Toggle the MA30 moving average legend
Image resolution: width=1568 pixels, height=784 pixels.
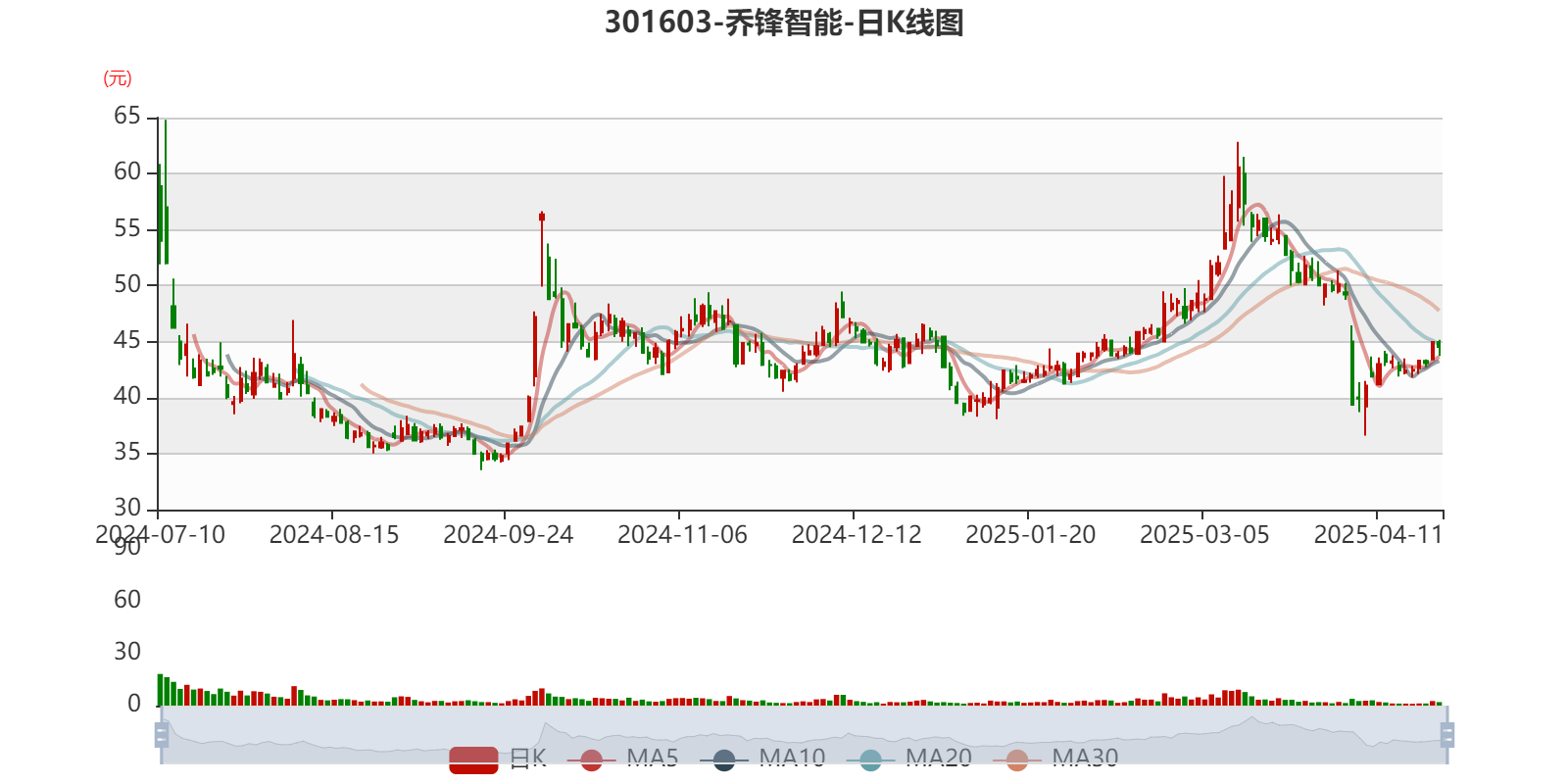point(1055,759)
